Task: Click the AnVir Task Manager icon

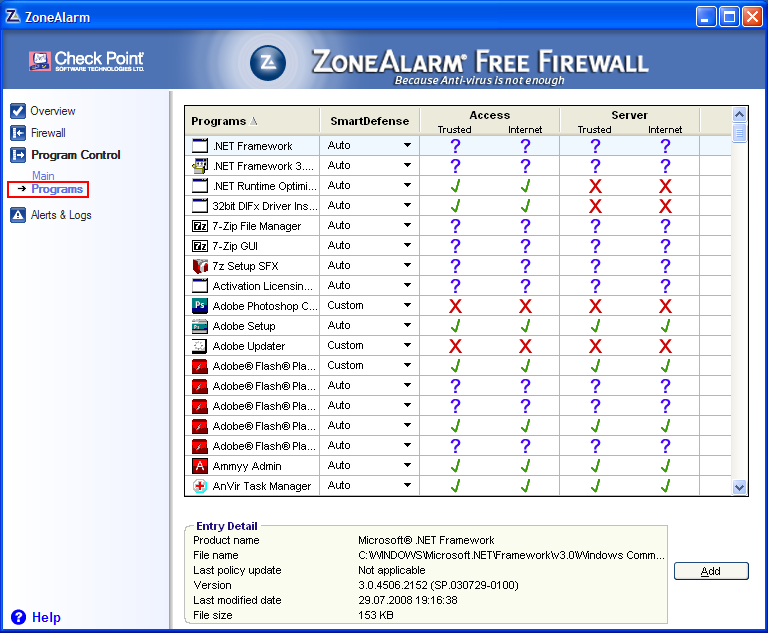Action: point(200,486)
